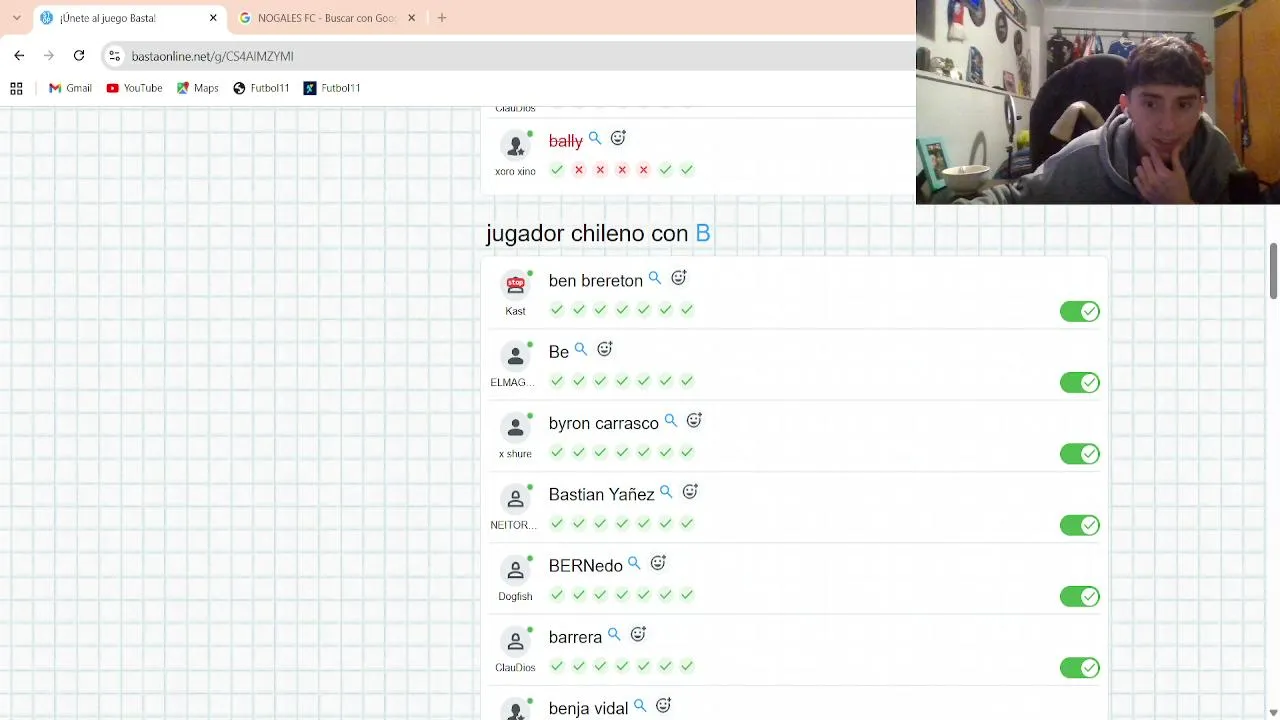The height and width of the screenshot is (720, 1280).
Task: Switch to the '¡Únete al juego Basta!' tab
Action: click(x=128, y=18)
